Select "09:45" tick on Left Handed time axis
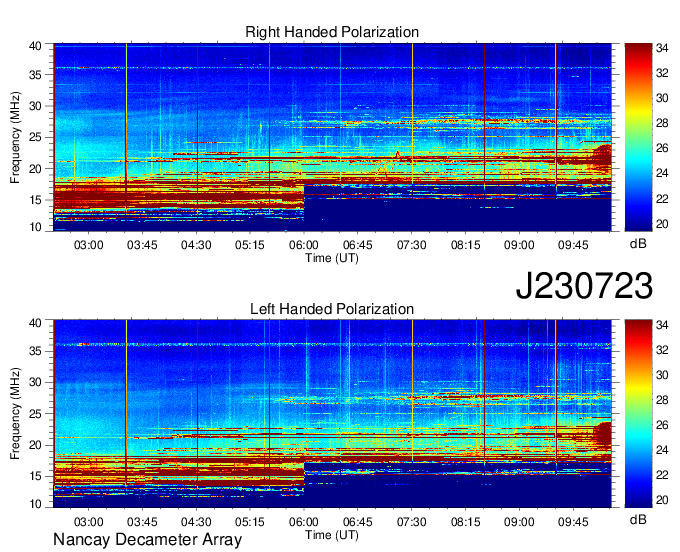 (573, 522)
